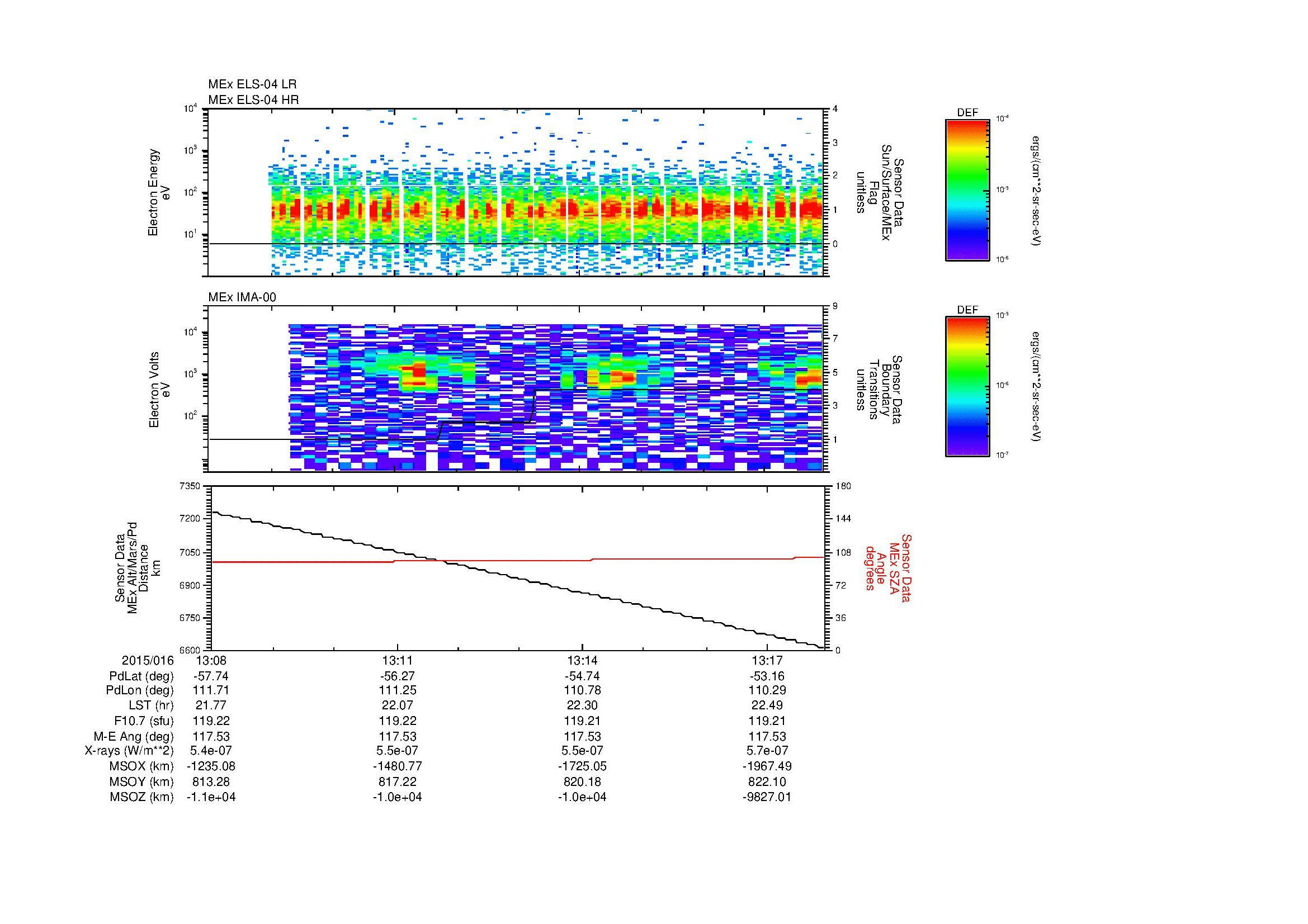1308x924 pixels.
Task: Click the F10.7 value 119.22 under 13:08
Action: coord(211,721)
